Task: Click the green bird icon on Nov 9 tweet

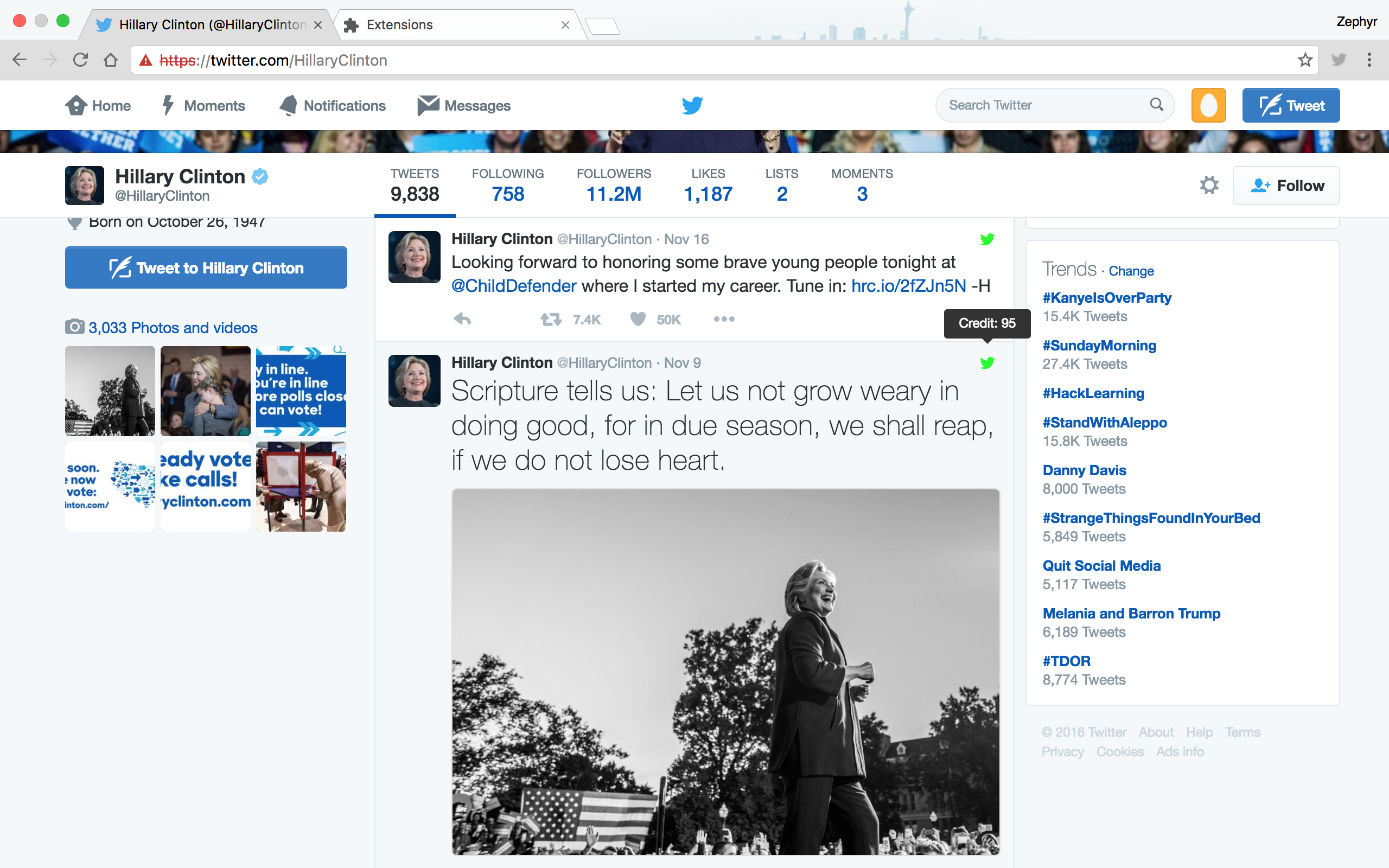Action: point(986,363)
